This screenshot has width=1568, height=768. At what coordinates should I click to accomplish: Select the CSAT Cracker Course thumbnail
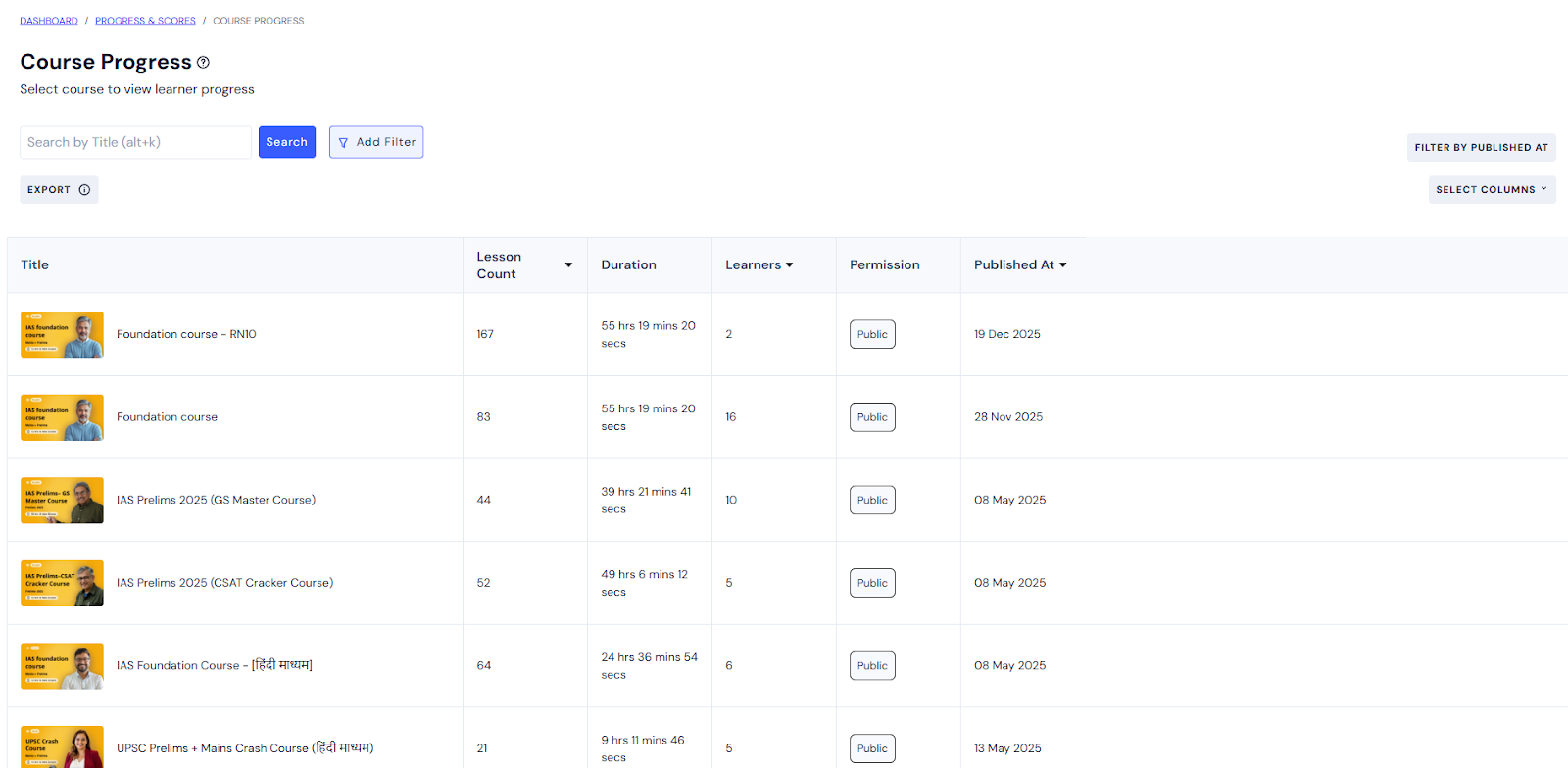(62, 583)
